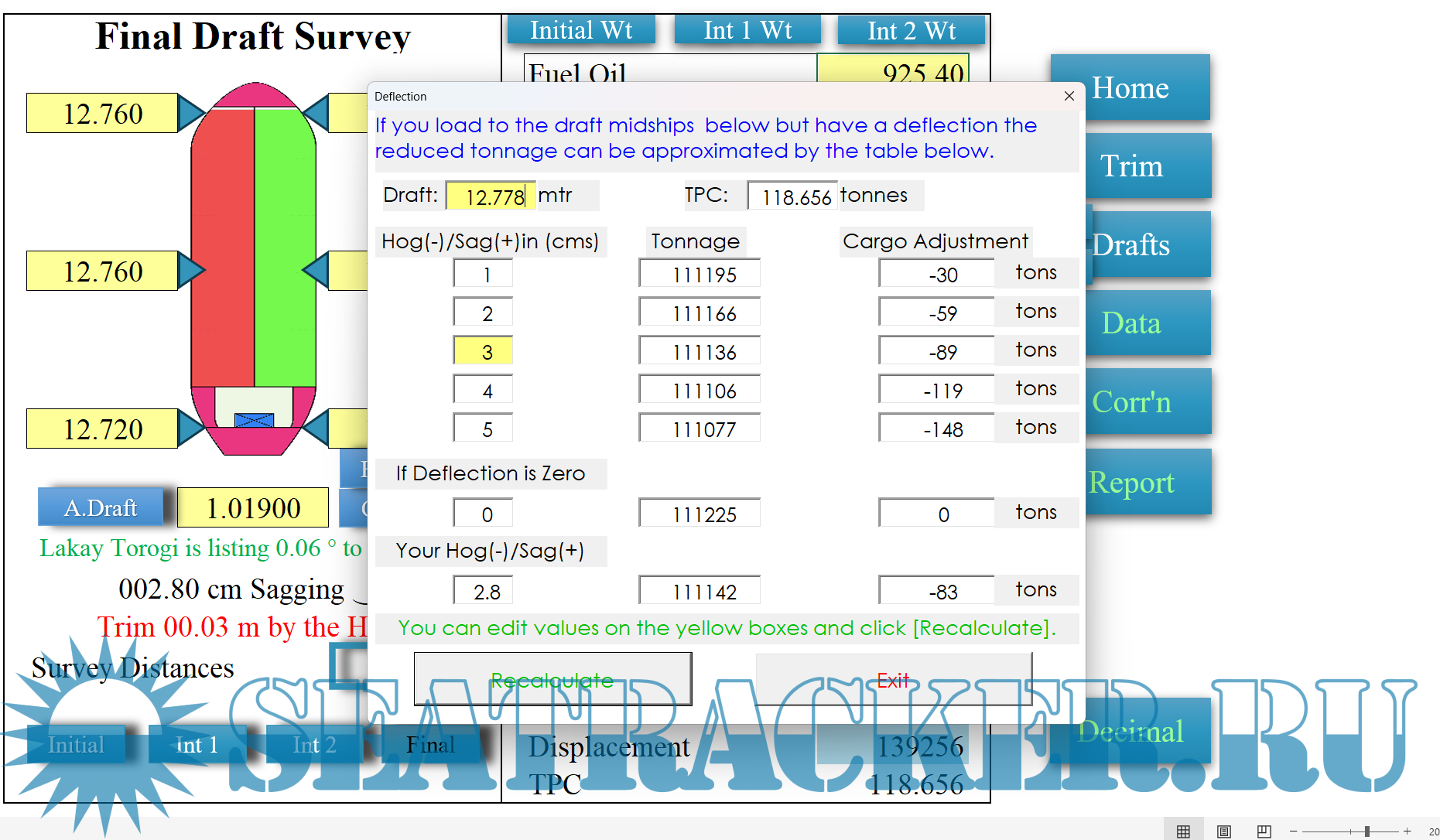Close the Deflection dialog with the X
Image resolution: width=1440 pixels, height=840 pixels.
pyautogui.click(x=1069, y=96)
